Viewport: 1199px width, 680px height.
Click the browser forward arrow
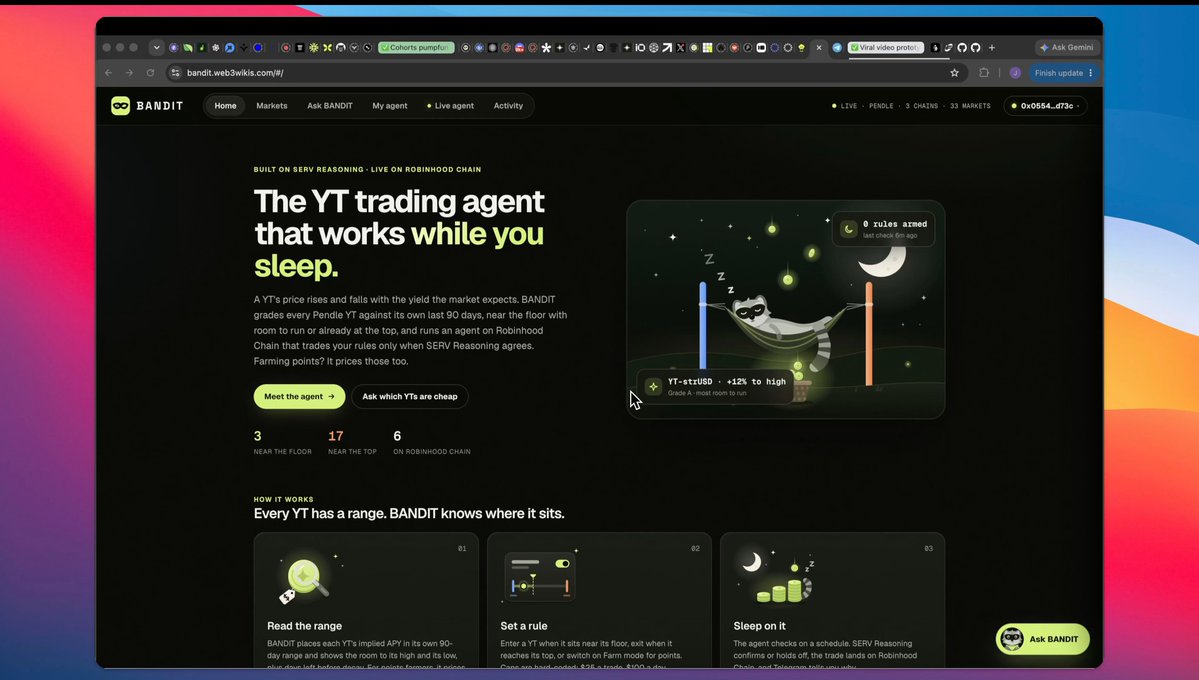click(129, 73)
